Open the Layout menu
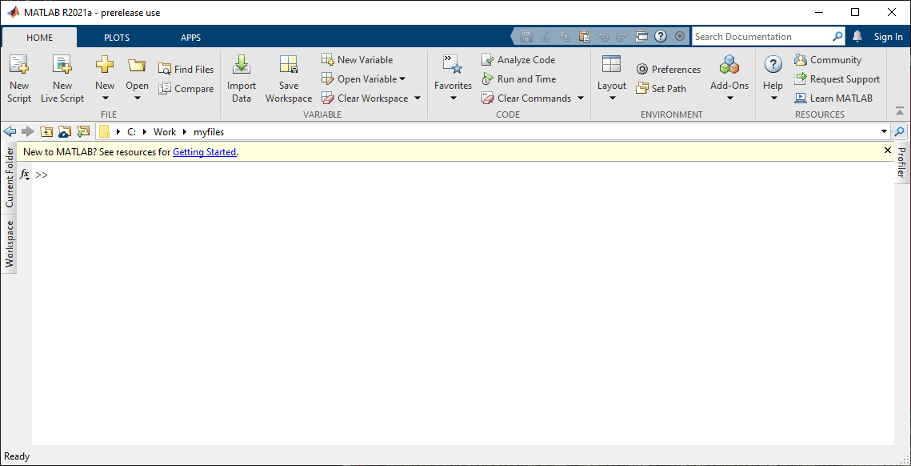 [612, 80]
